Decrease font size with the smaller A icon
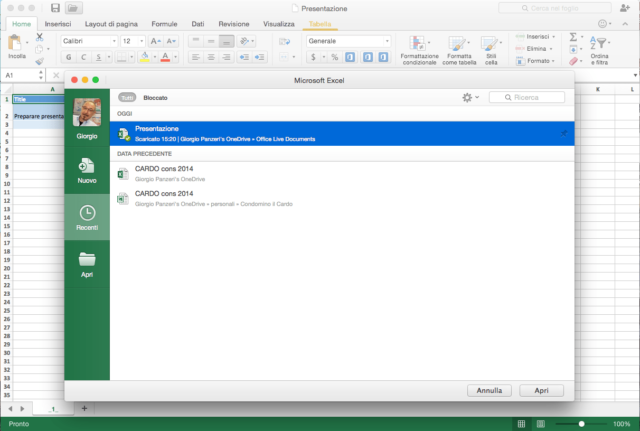 click(x=171, y=41)
